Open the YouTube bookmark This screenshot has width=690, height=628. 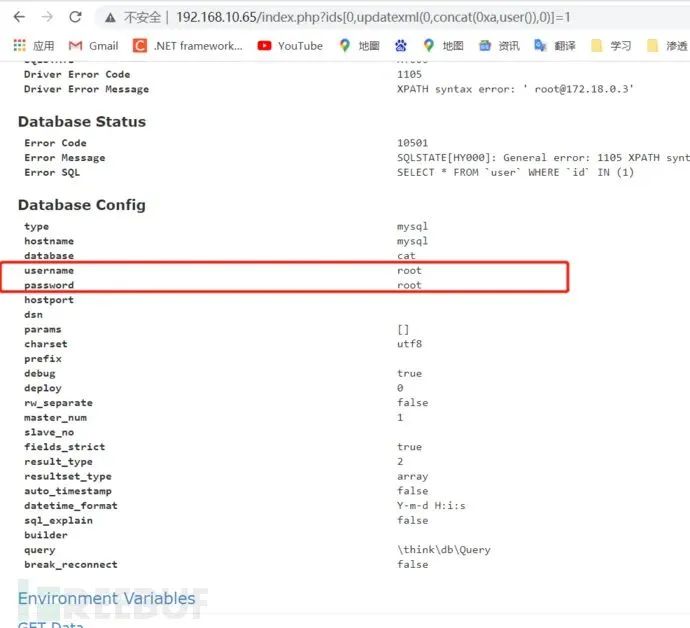[290, 46]
